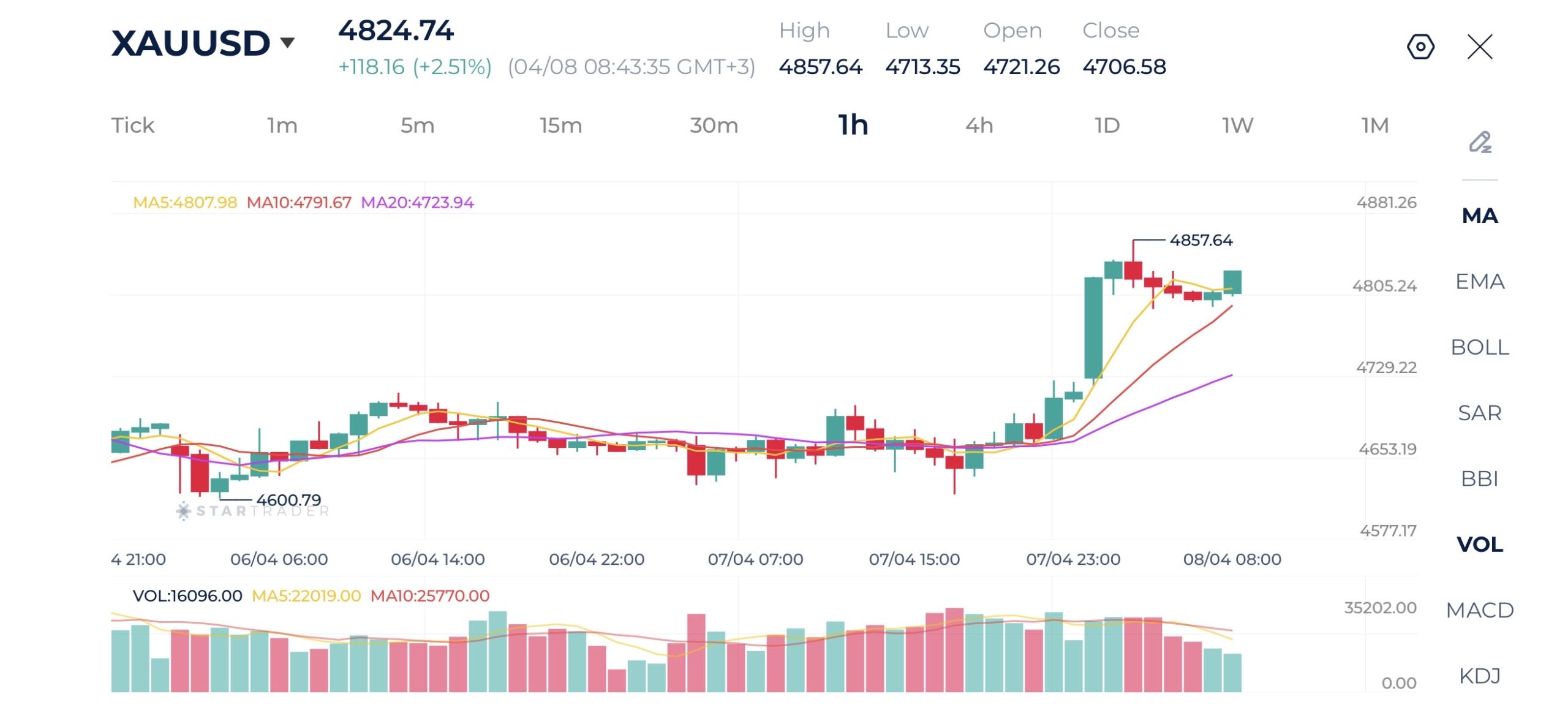
Task: Click the 4857.64 high price marker
Action: [x=1200, y=240]
